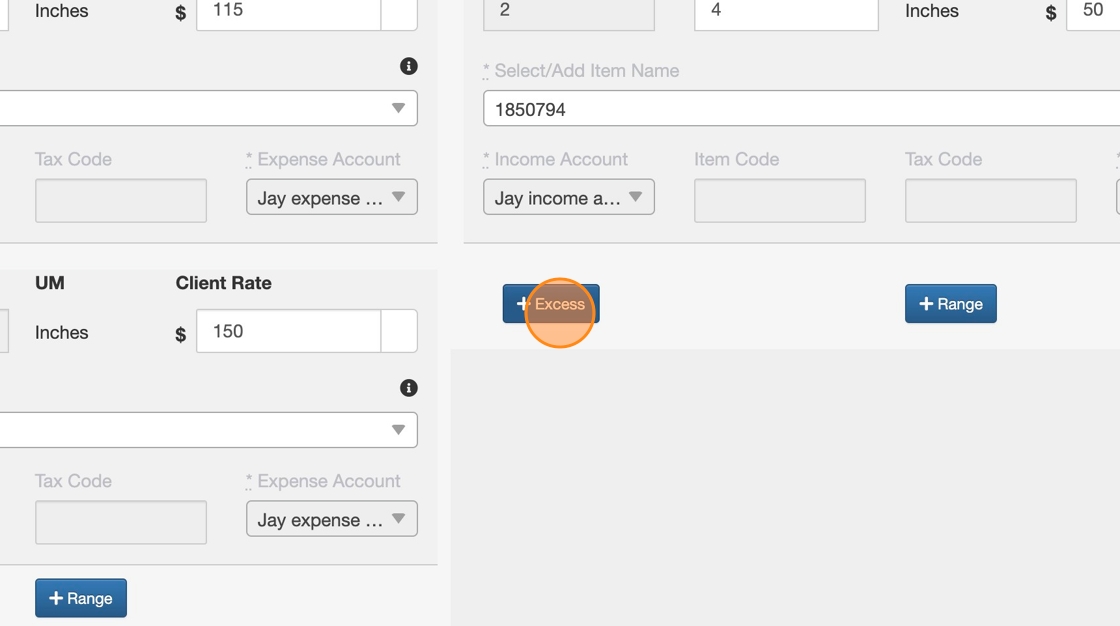
Task: Click the upper info icon above the dropdown
Action: 408,66
